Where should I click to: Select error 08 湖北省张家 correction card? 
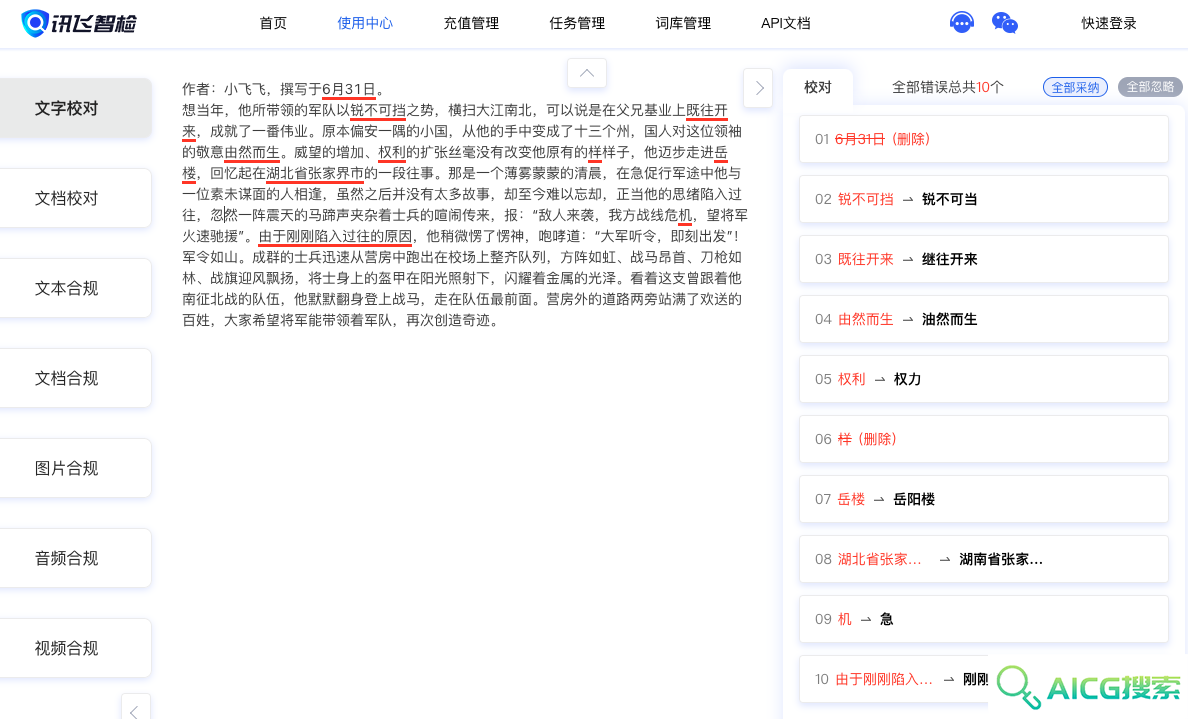[x=983, y=559]
